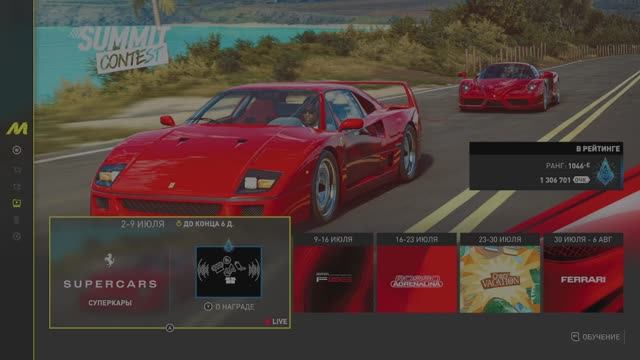Open the reward bundle preview box
The image size is (640, 360).
click(229, 271)
